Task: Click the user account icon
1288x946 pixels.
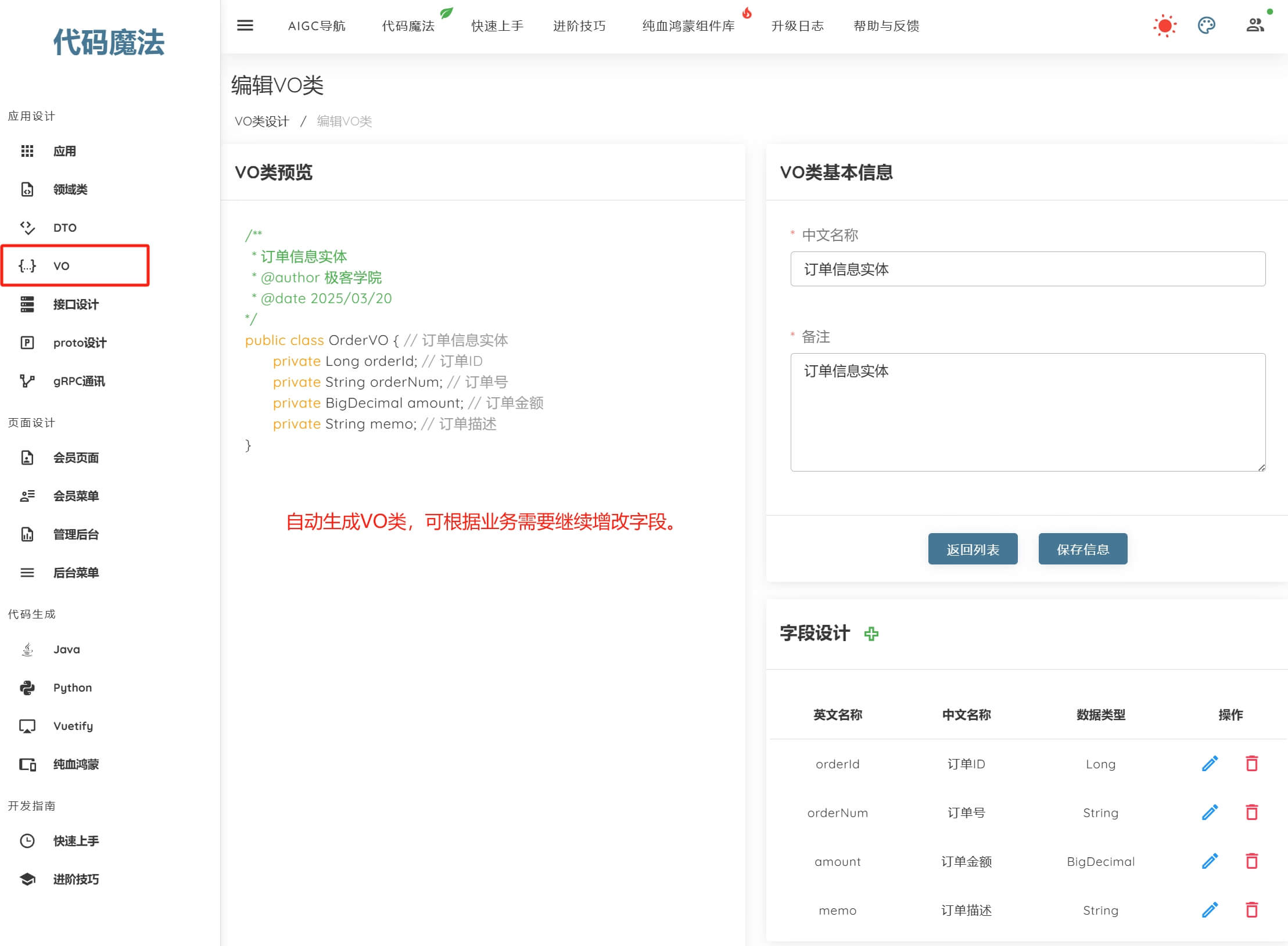Action: [1255, 26]
